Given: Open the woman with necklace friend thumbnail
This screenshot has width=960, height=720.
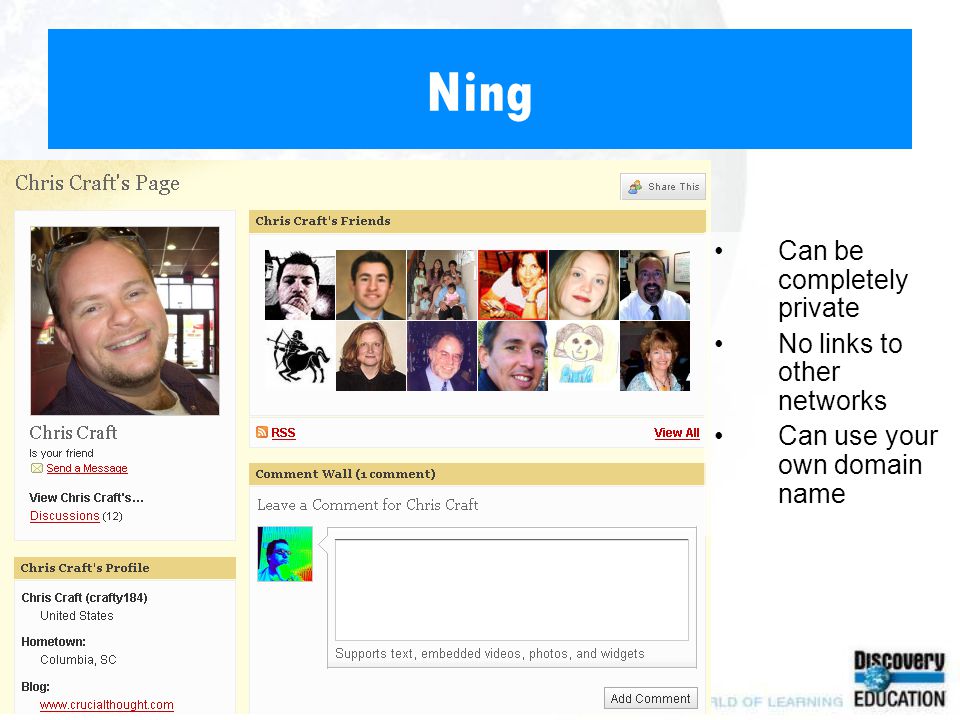Looking at the screenshot, I should tap(655, 356).
